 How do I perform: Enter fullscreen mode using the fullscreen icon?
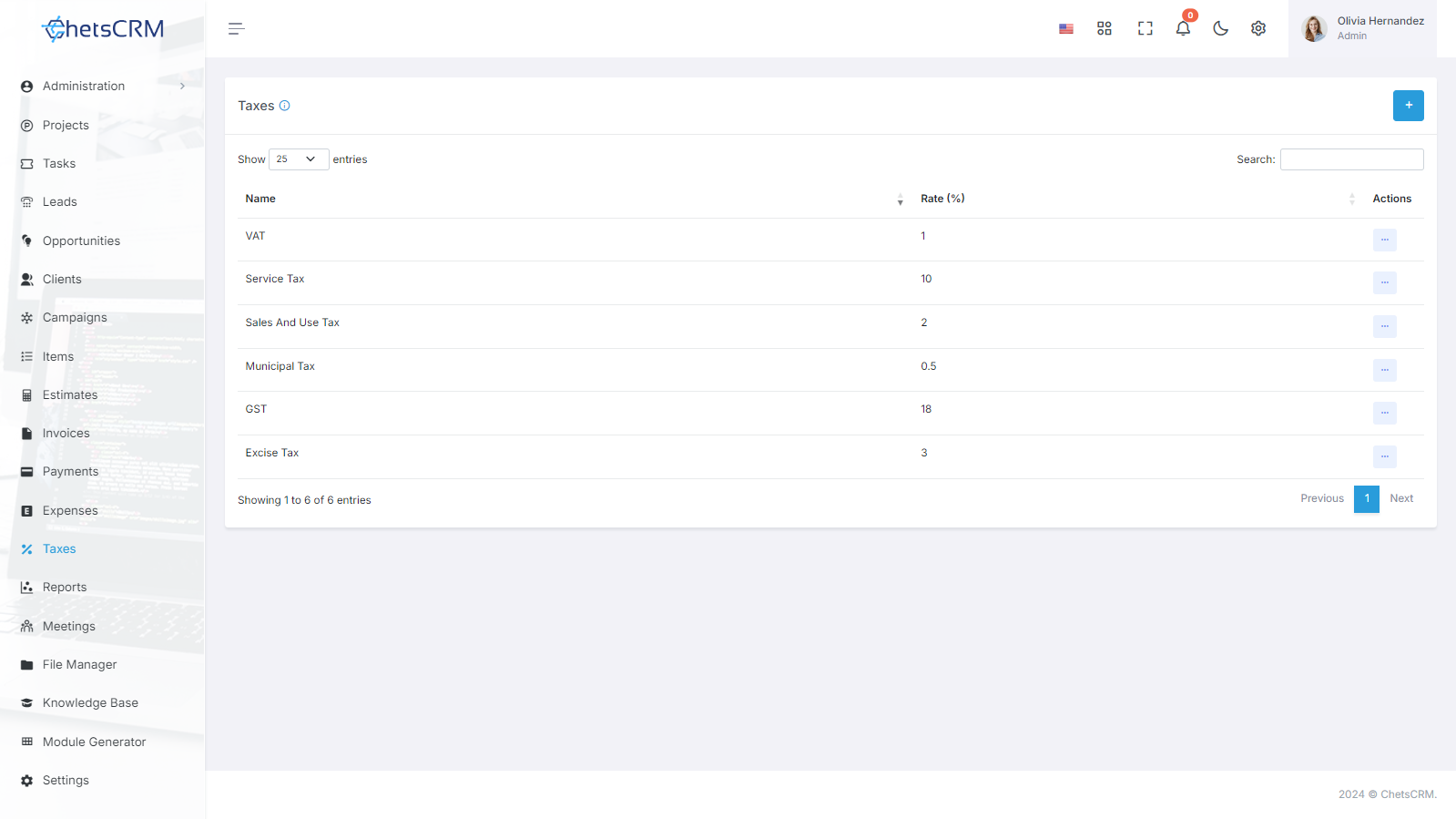point(1145,28)
